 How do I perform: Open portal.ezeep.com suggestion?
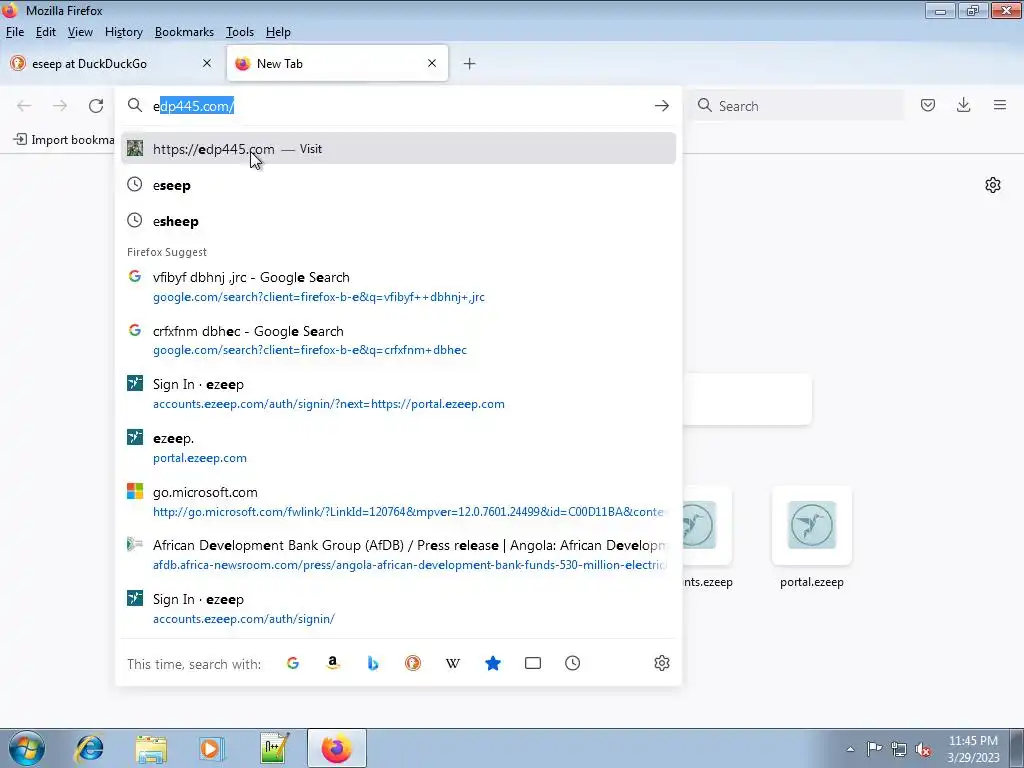pyautogui.click(x=398, y=447)
